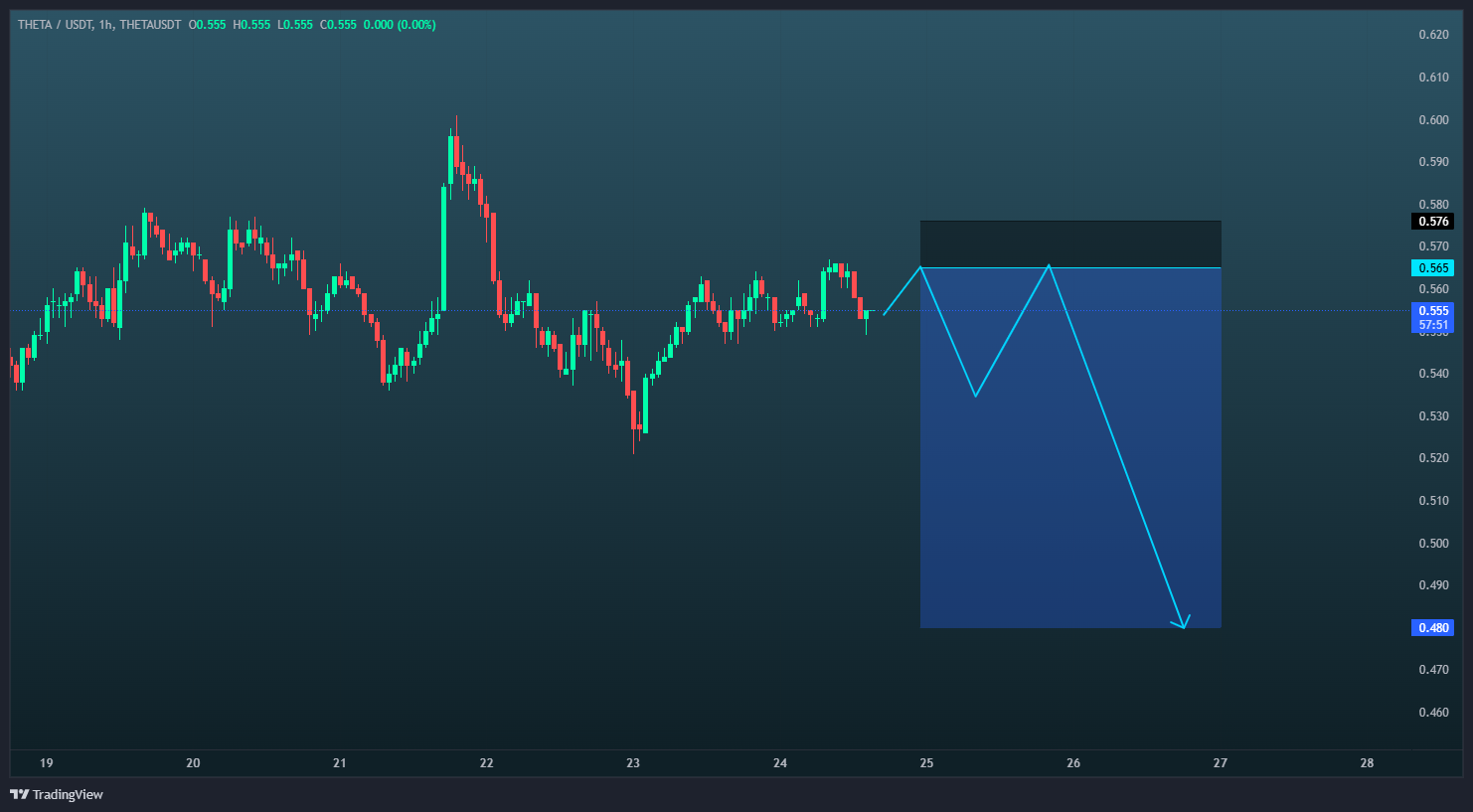Click the 0.460 tick on the price axis

(x=1433, y=713)
